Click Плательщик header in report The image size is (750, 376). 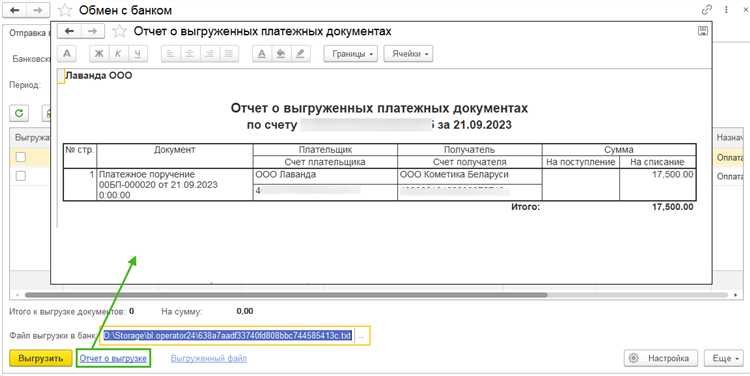coord(325,150)
